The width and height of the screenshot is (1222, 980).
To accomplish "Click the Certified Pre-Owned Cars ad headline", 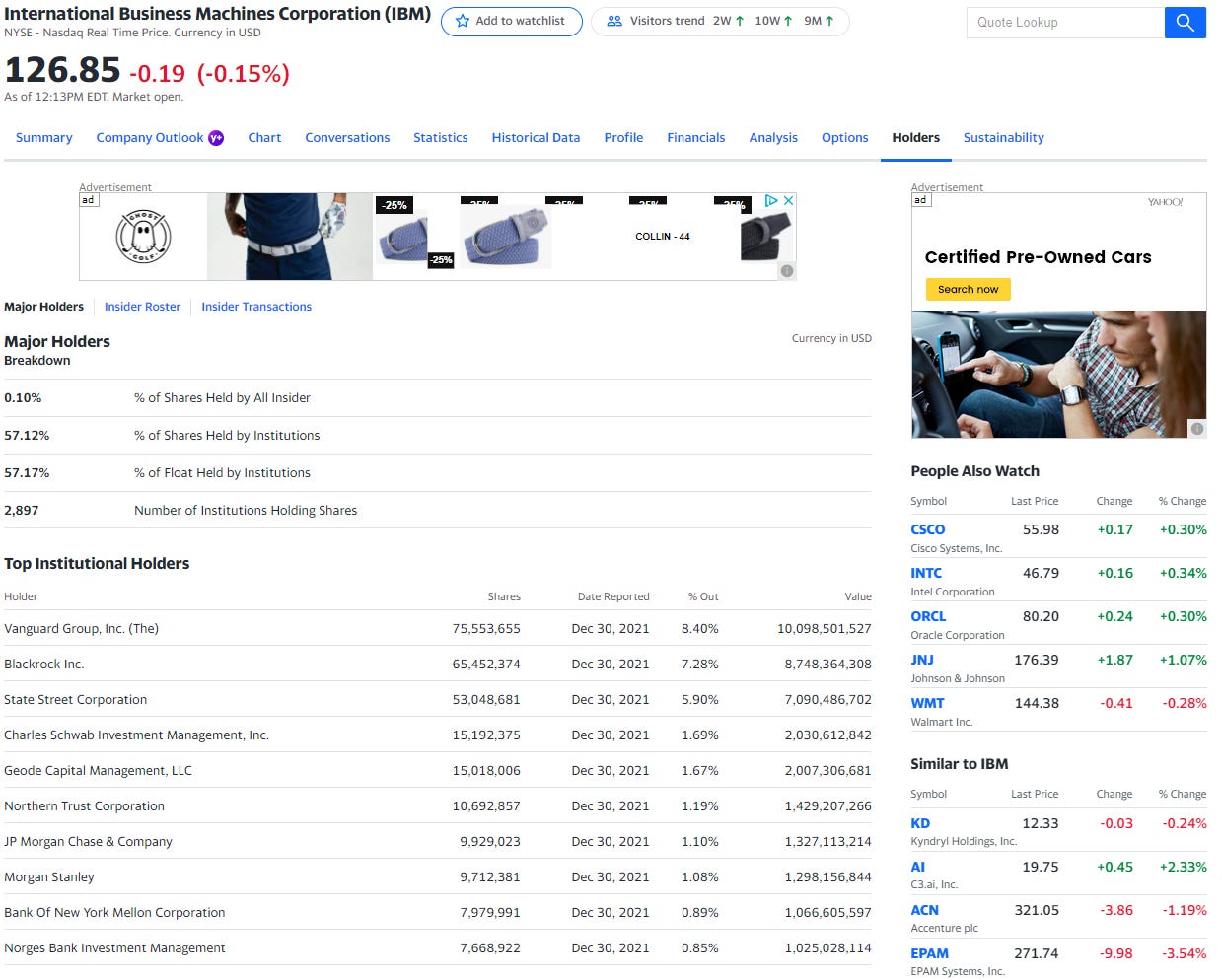I will (x=1038, y=257).
